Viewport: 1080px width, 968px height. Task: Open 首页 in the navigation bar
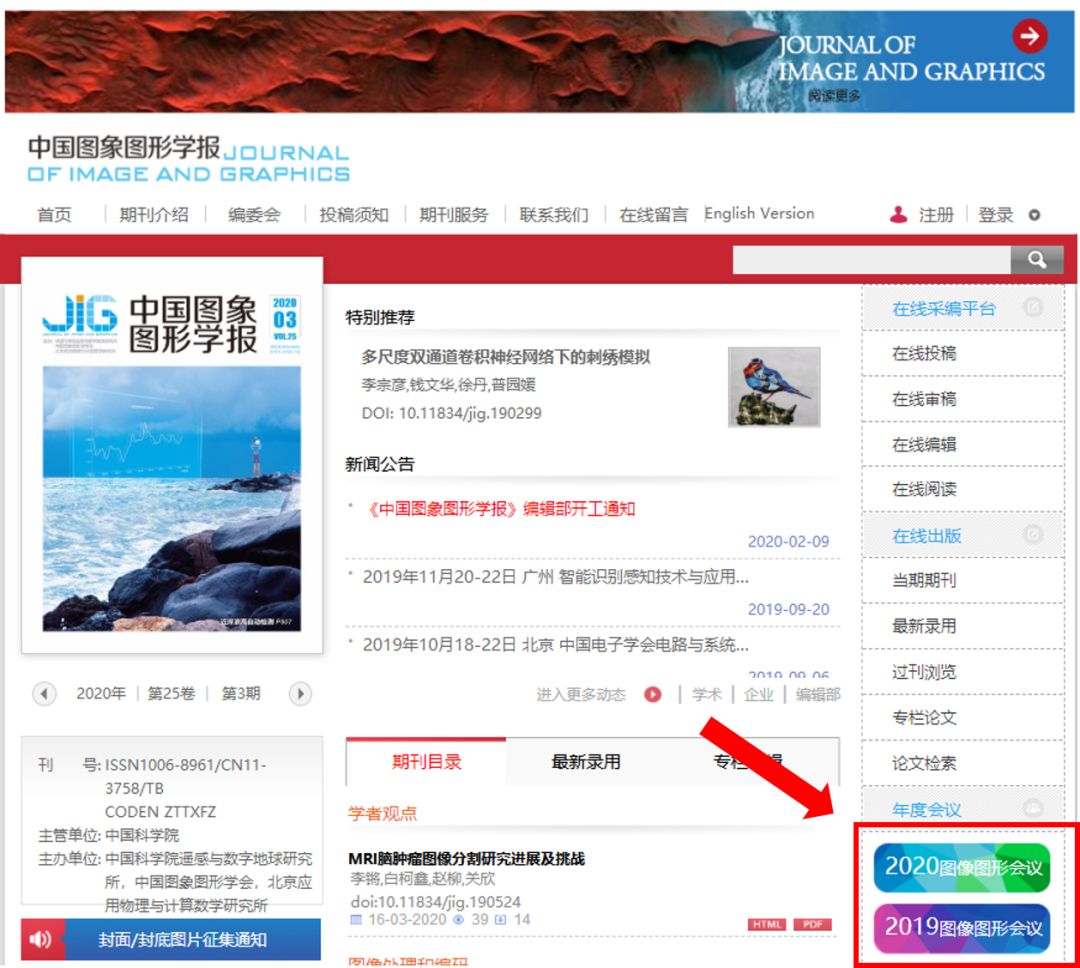click(54, 215)
